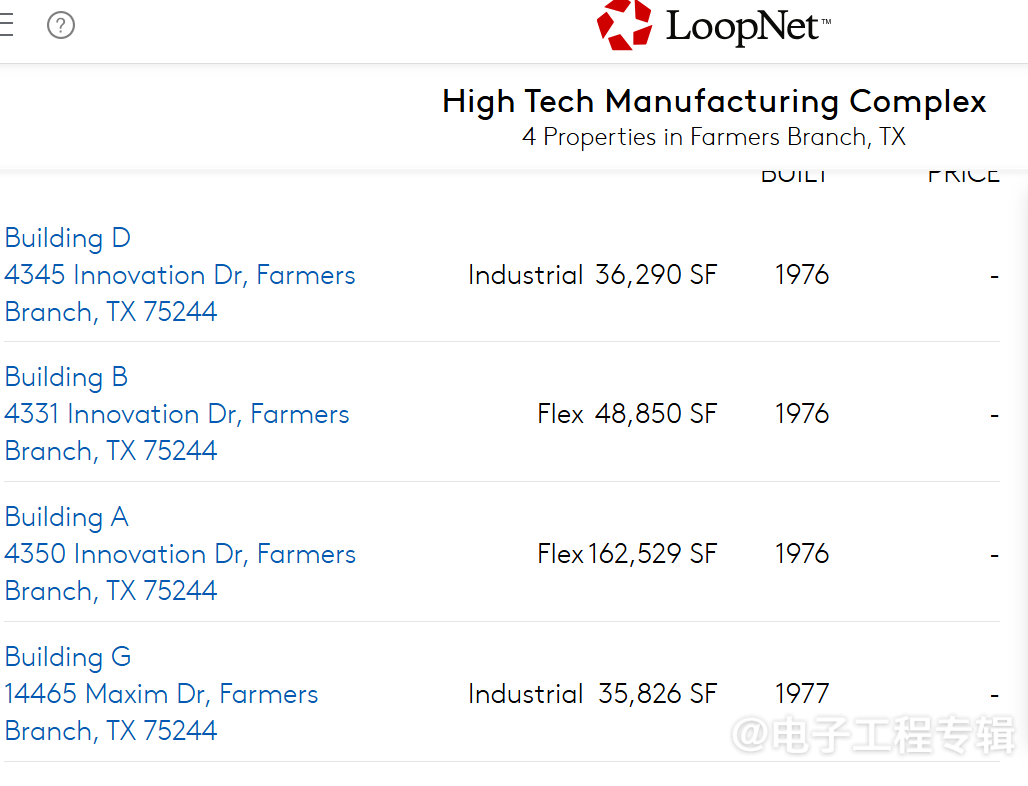Click the 35,826 SF size value
Viewport: 1028px width, 786px height.
(x=657, y=694)
